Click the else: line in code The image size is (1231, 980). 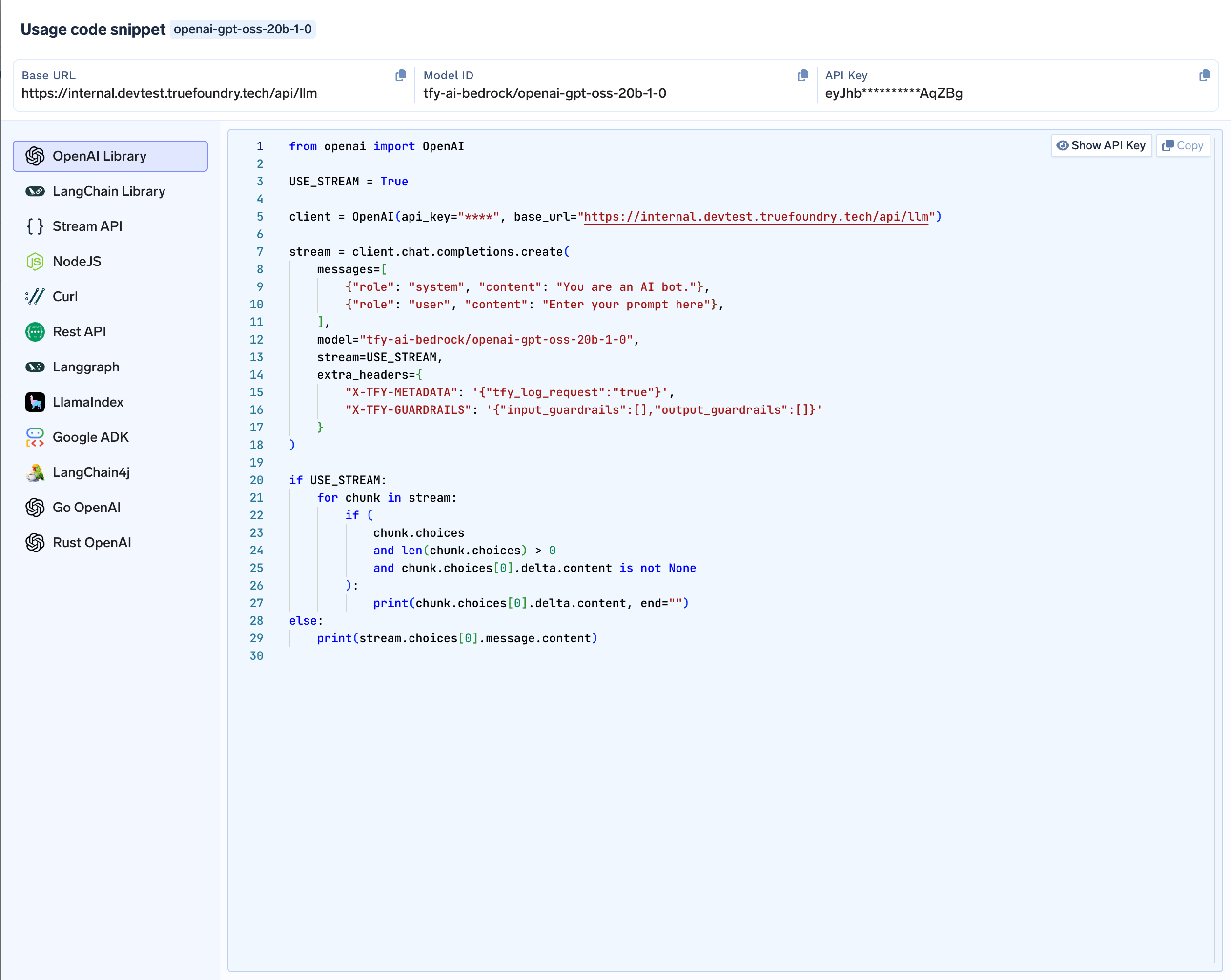[306, 621]
